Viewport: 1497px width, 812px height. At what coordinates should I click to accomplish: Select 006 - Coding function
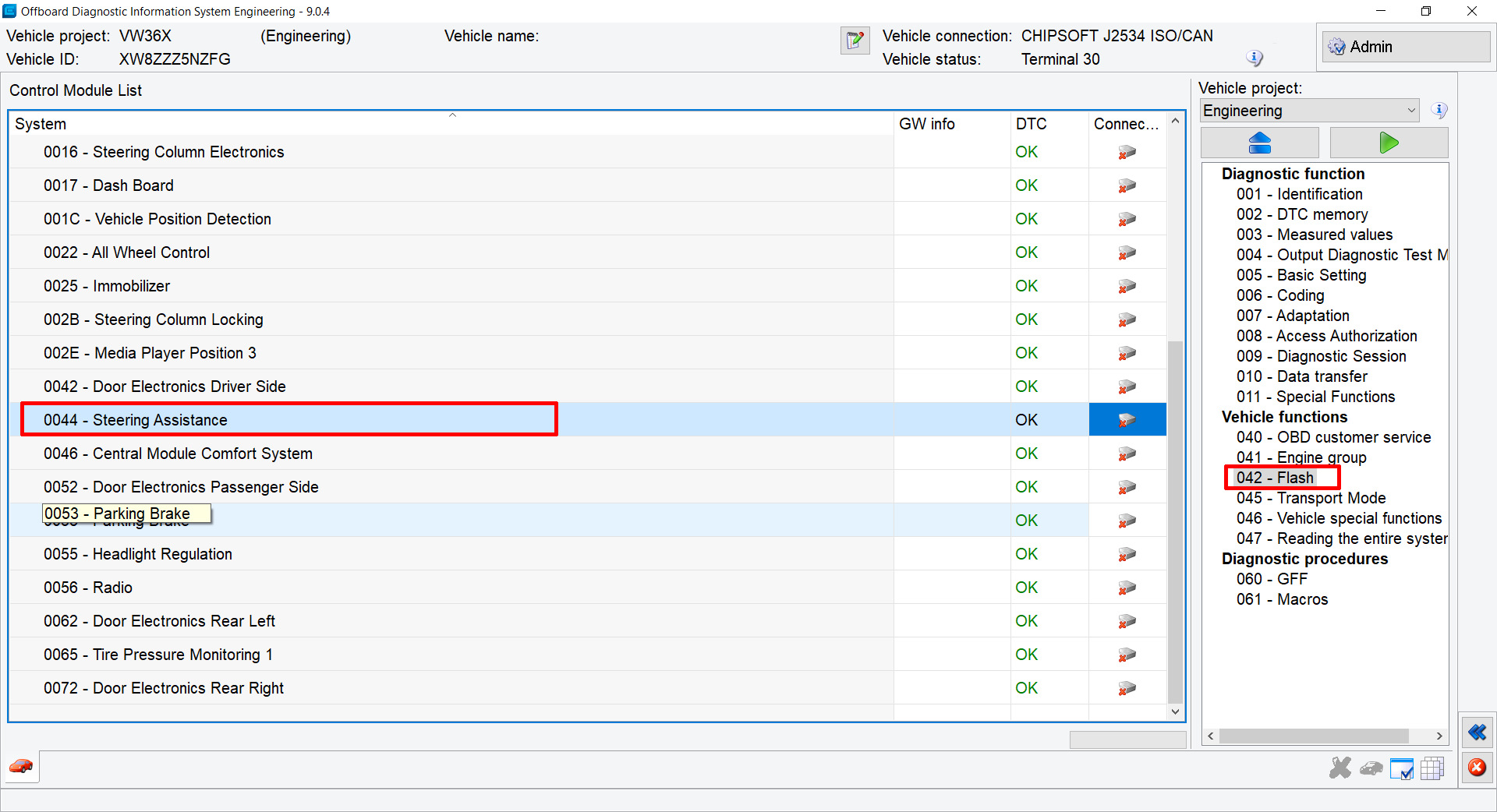[x=1280, y=295]
